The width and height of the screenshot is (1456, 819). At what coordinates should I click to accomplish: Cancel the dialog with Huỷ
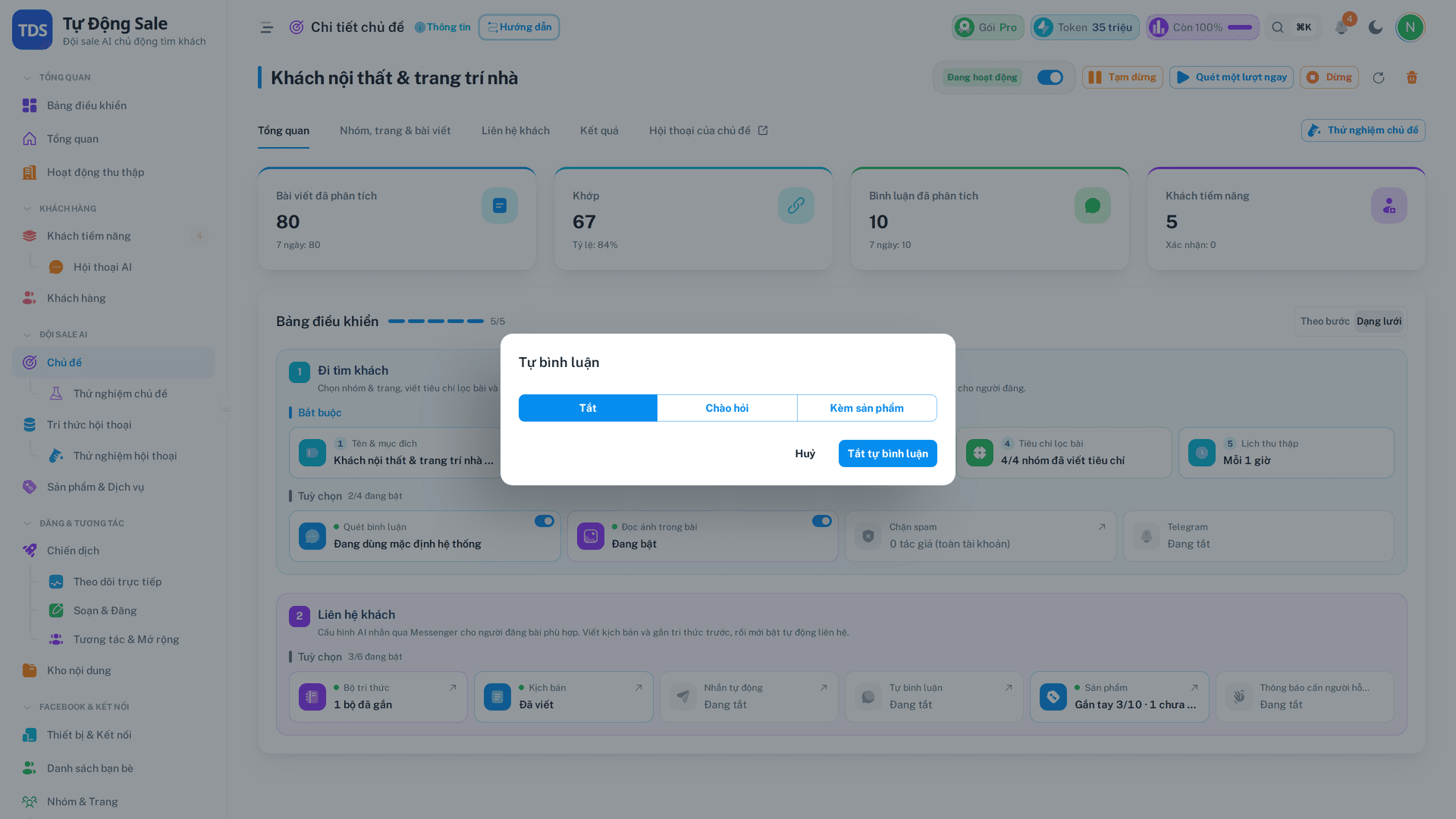pyautogui.click(x=805, y=453)
